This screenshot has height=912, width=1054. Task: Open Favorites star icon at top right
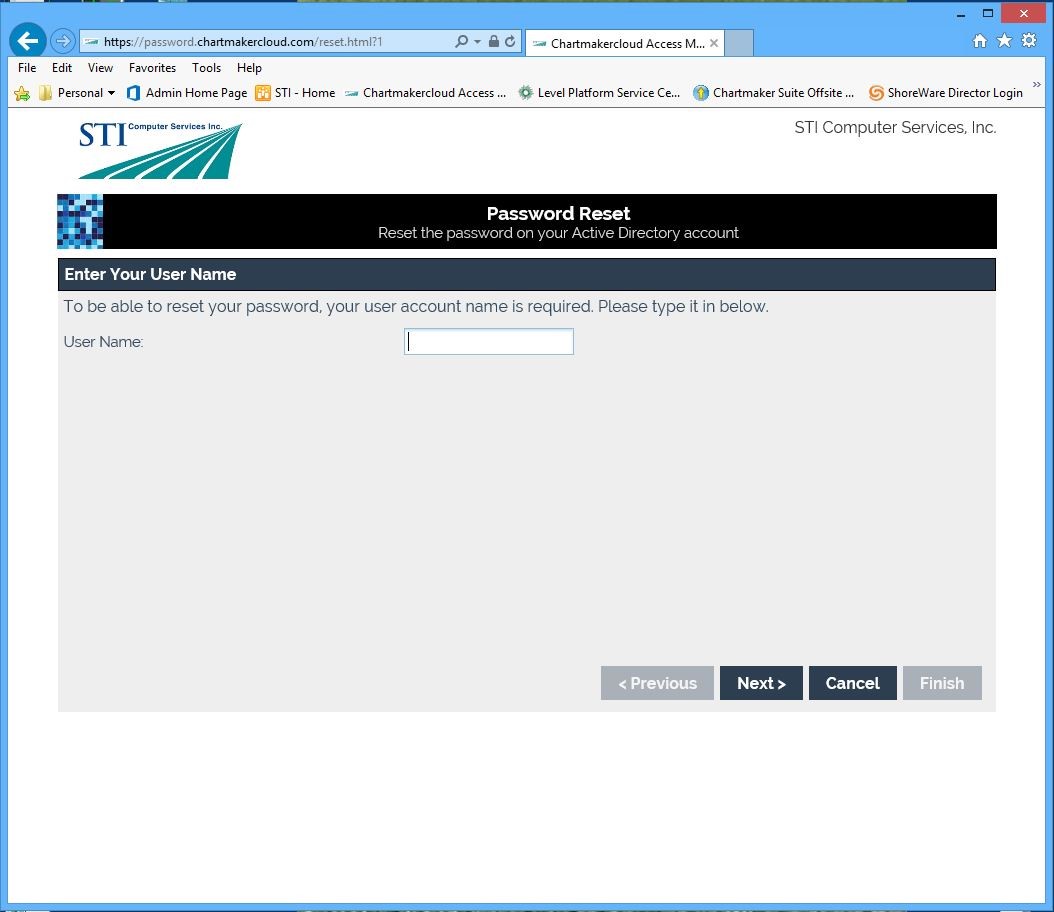1004,41
